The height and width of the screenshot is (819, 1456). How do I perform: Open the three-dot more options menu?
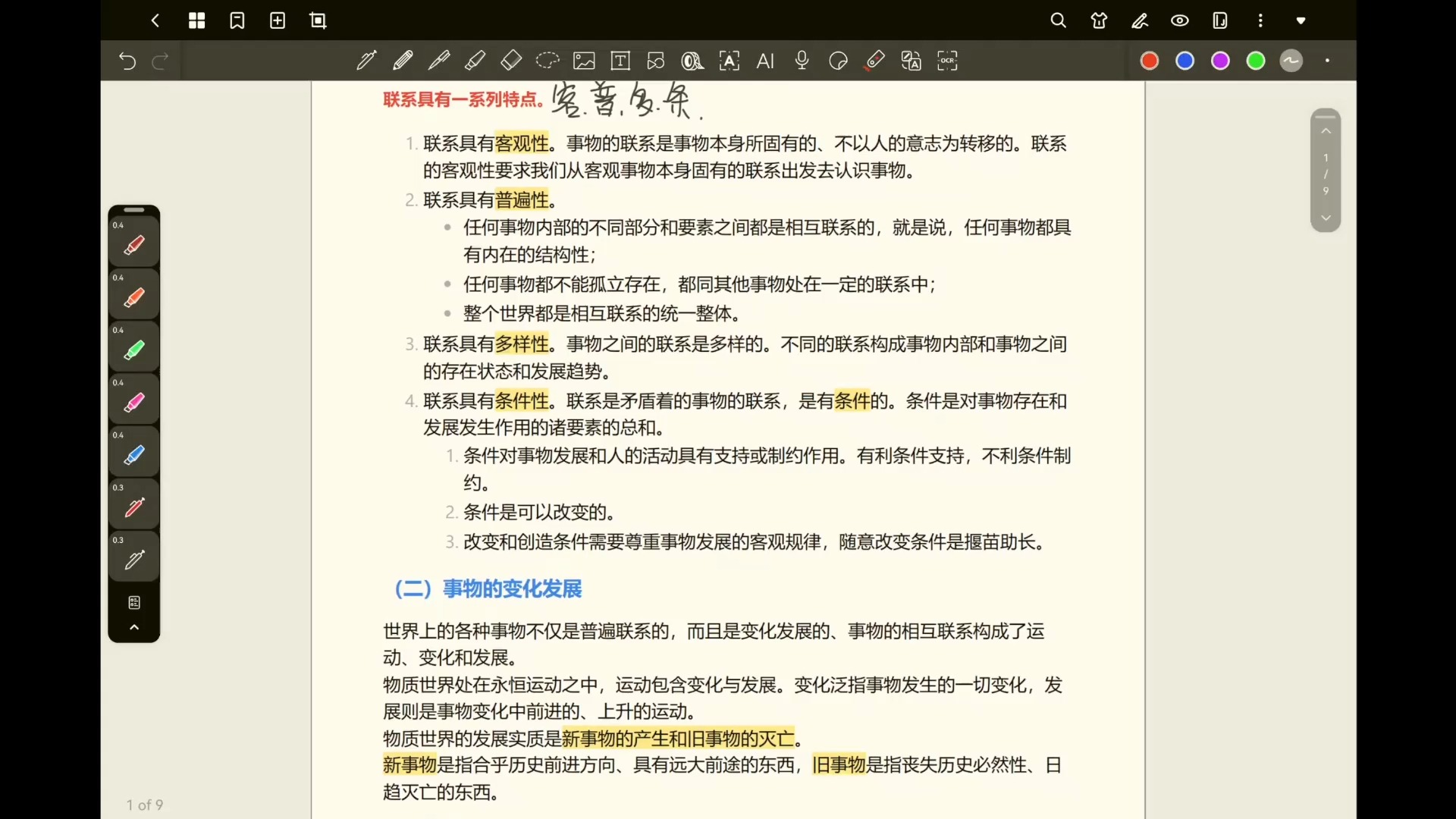[x=1260, y=20]
